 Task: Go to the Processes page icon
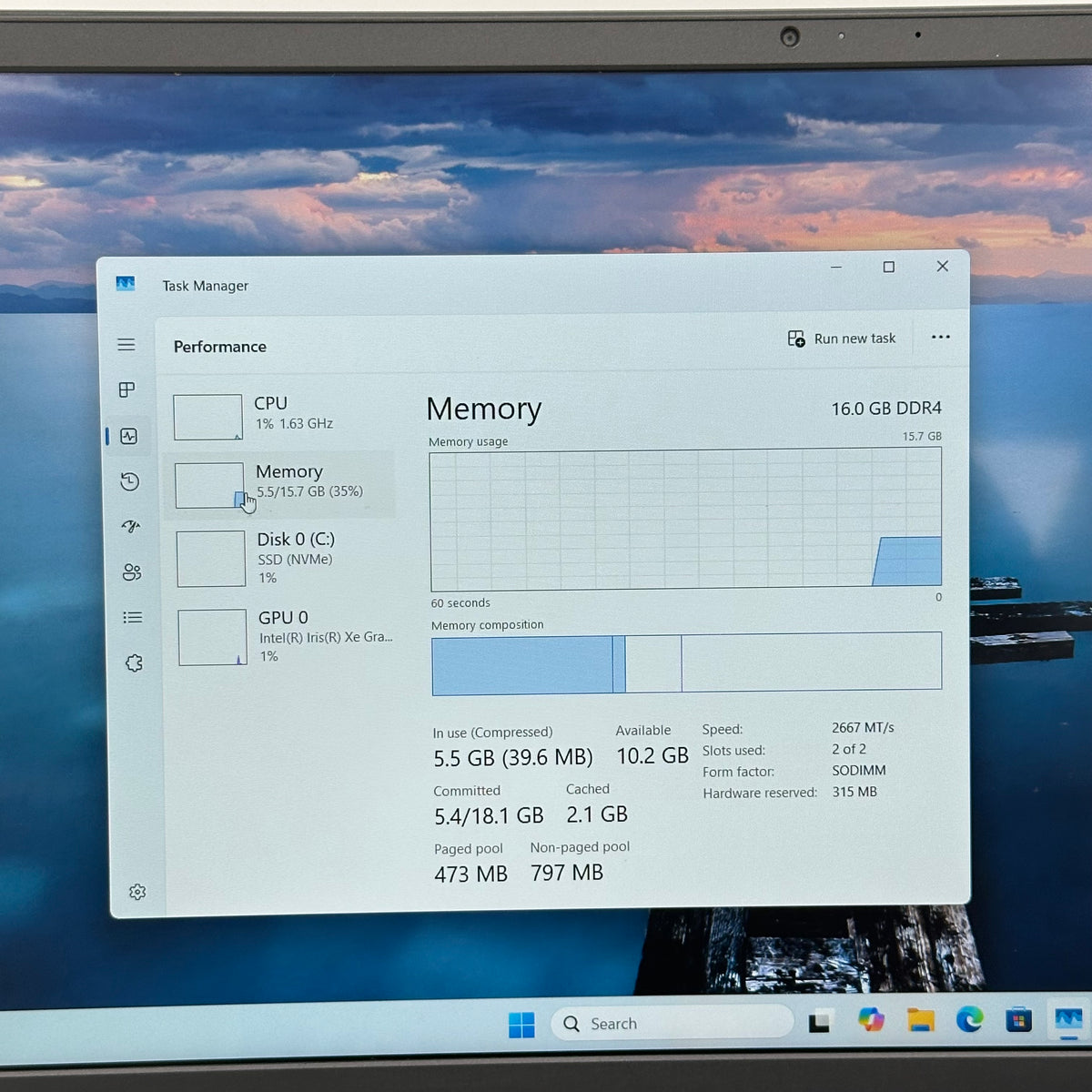(x=127, y=389)
